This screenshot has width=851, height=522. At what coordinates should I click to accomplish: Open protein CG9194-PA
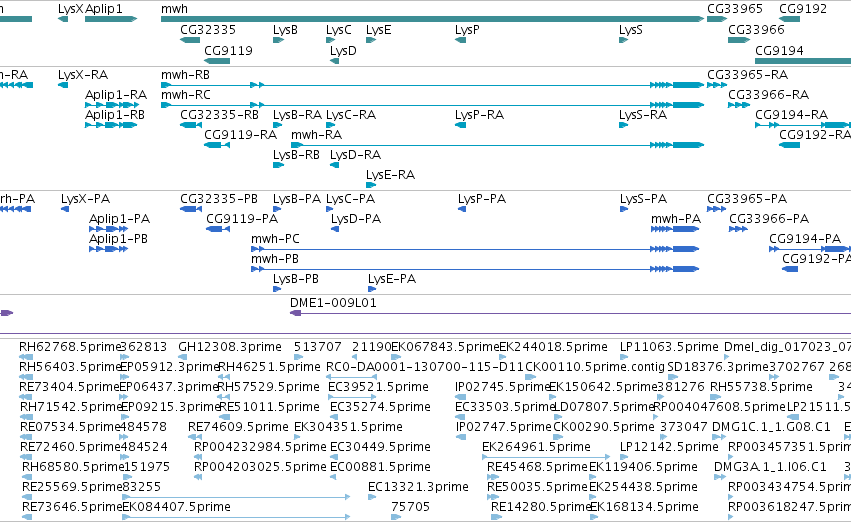[810, 249]
